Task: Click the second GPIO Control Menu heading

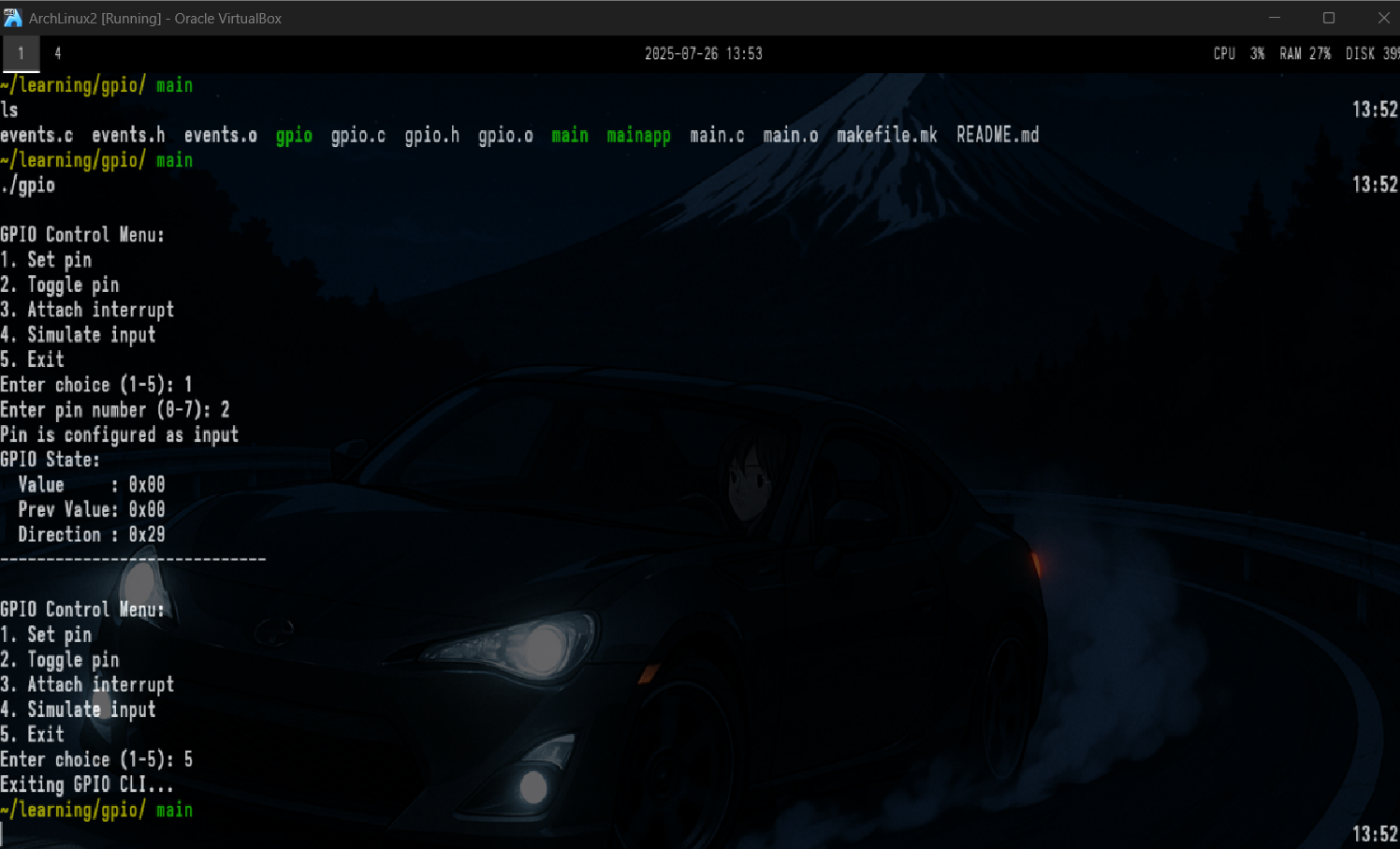Action: pos(82,609)
